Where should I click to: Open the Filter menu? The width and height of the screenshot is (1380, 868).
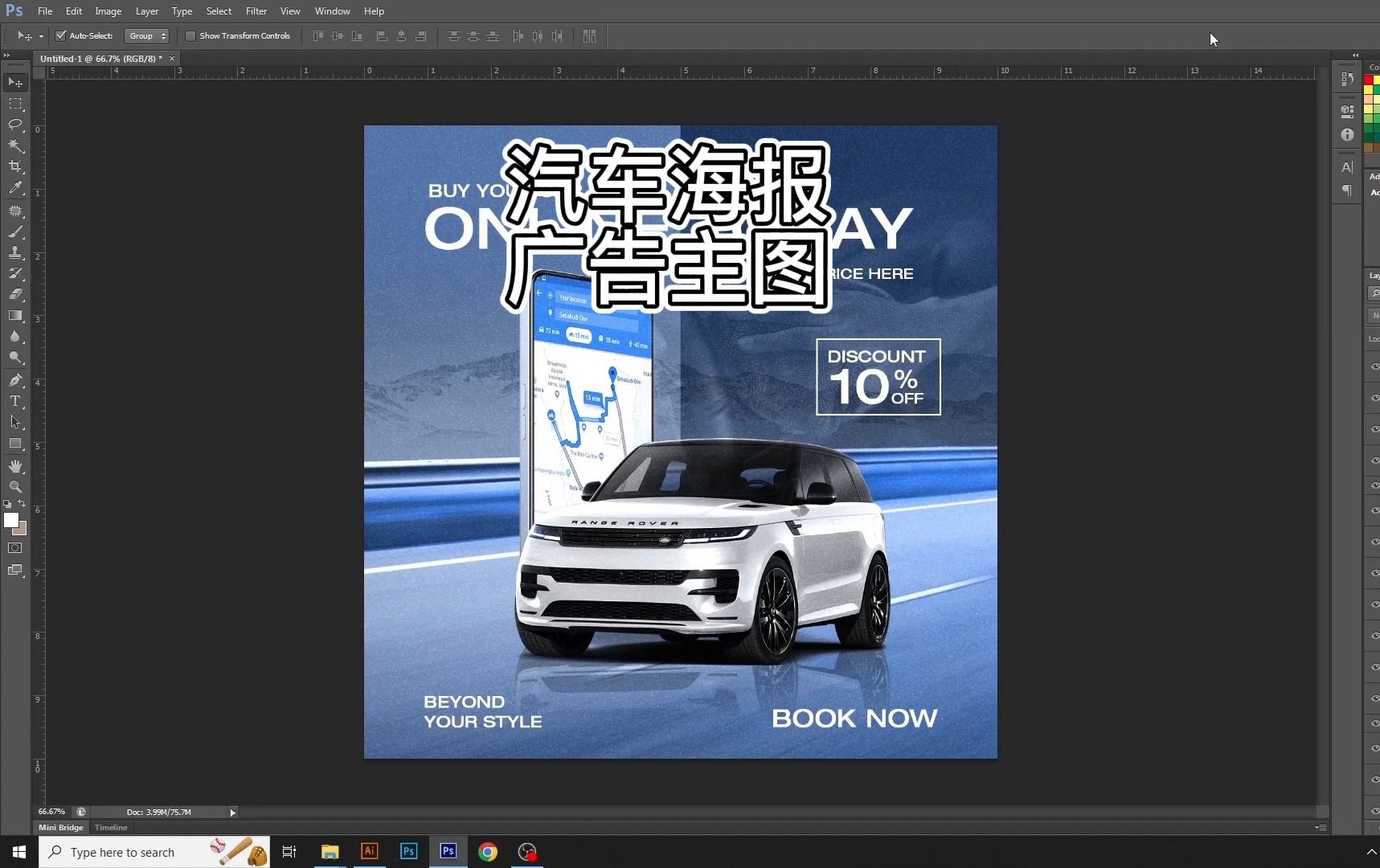coord(256,11)
